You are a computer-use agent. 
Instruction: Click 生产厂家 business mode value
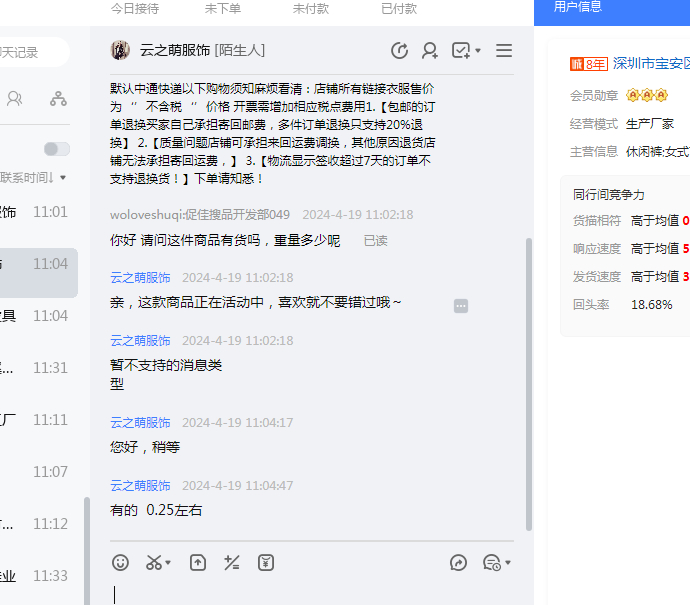(650, 124)
